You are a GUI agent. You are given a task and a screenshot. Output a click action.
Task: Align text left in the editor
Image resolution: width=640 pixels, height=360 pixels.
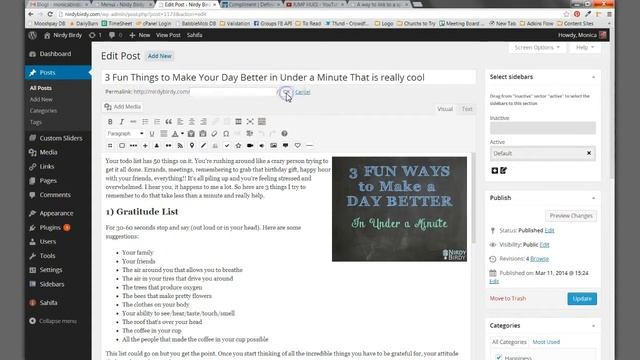coord(180,122)
